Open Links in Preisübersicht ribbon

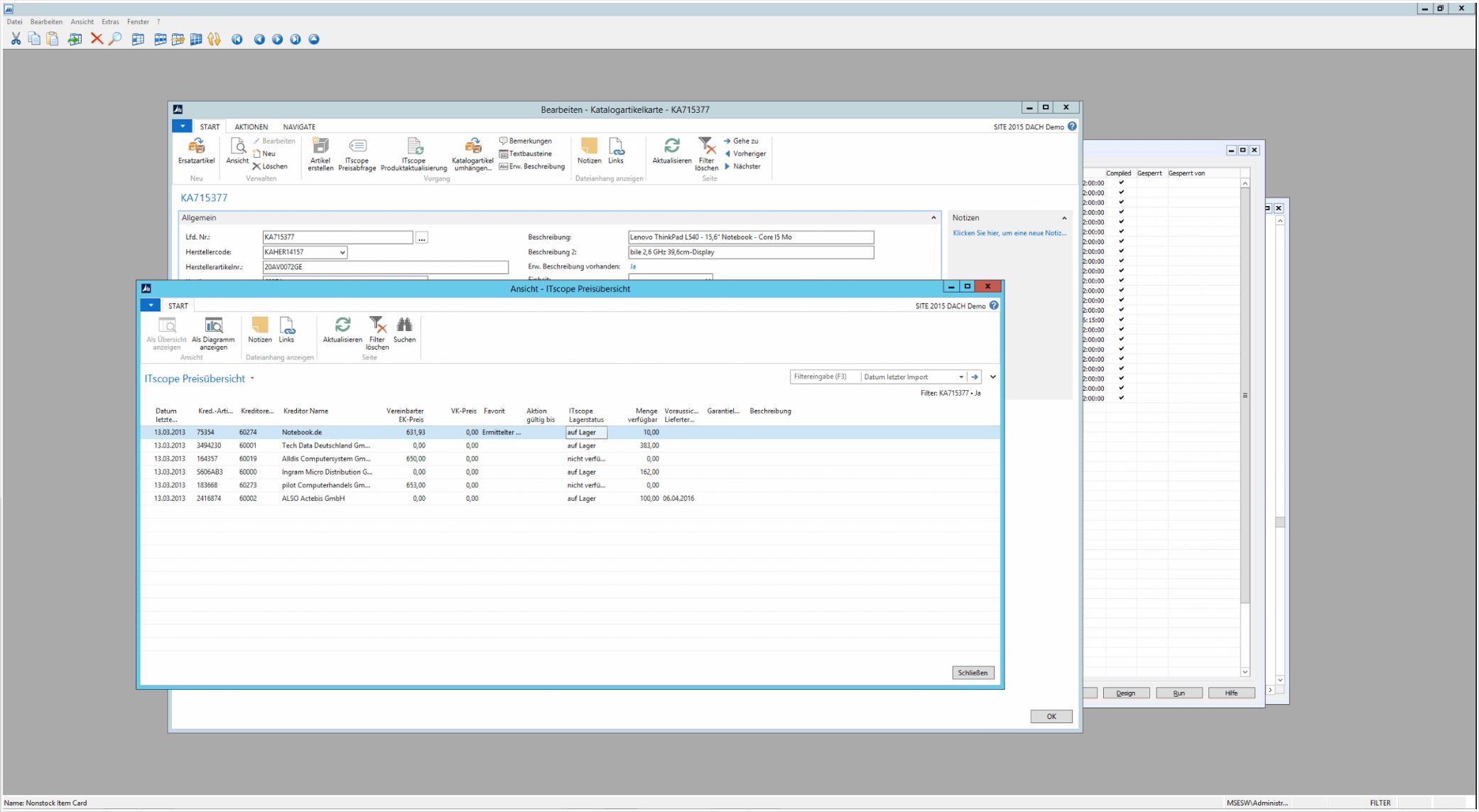(x=286, y=331)
